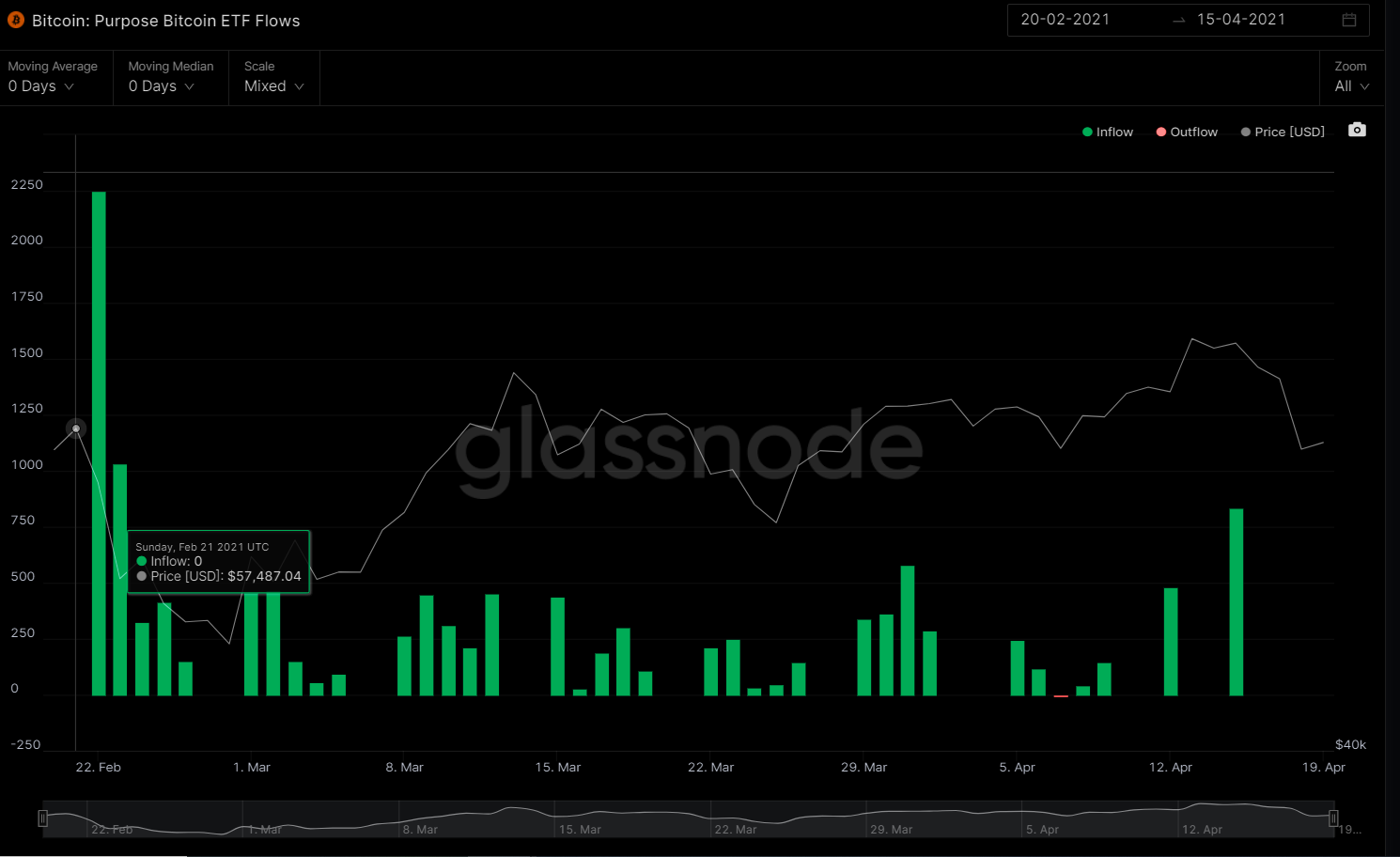Click the hovered price point marker on Feb 21
Viewport: 1400px width, 857px height.
point(76,428)
